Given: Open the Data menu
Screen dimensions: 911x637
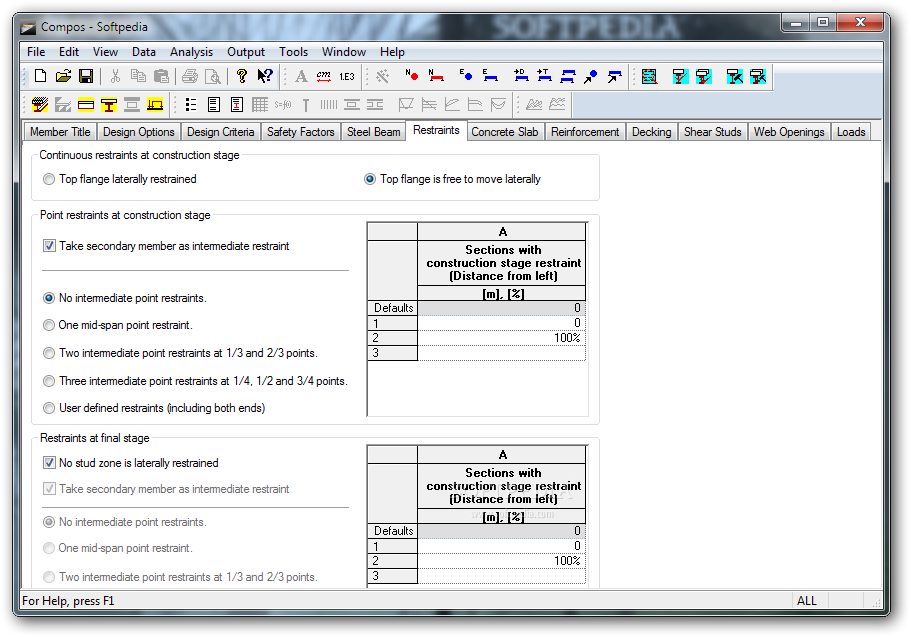Looking at the screenshot, I should pos(144,52).
